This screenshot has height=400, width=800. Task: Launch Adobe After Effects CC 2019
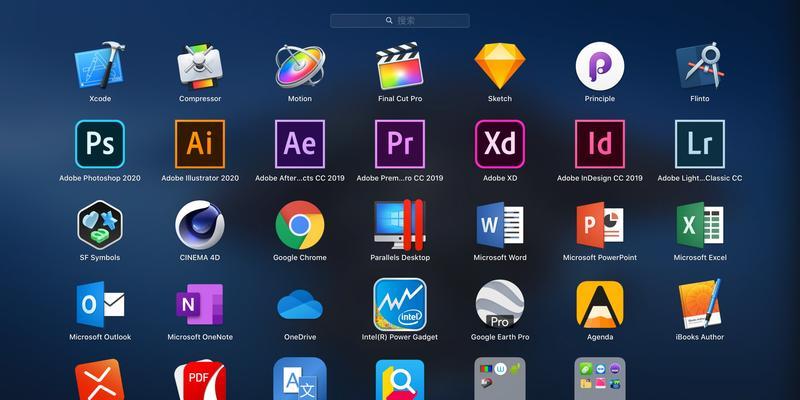point(300,144)
